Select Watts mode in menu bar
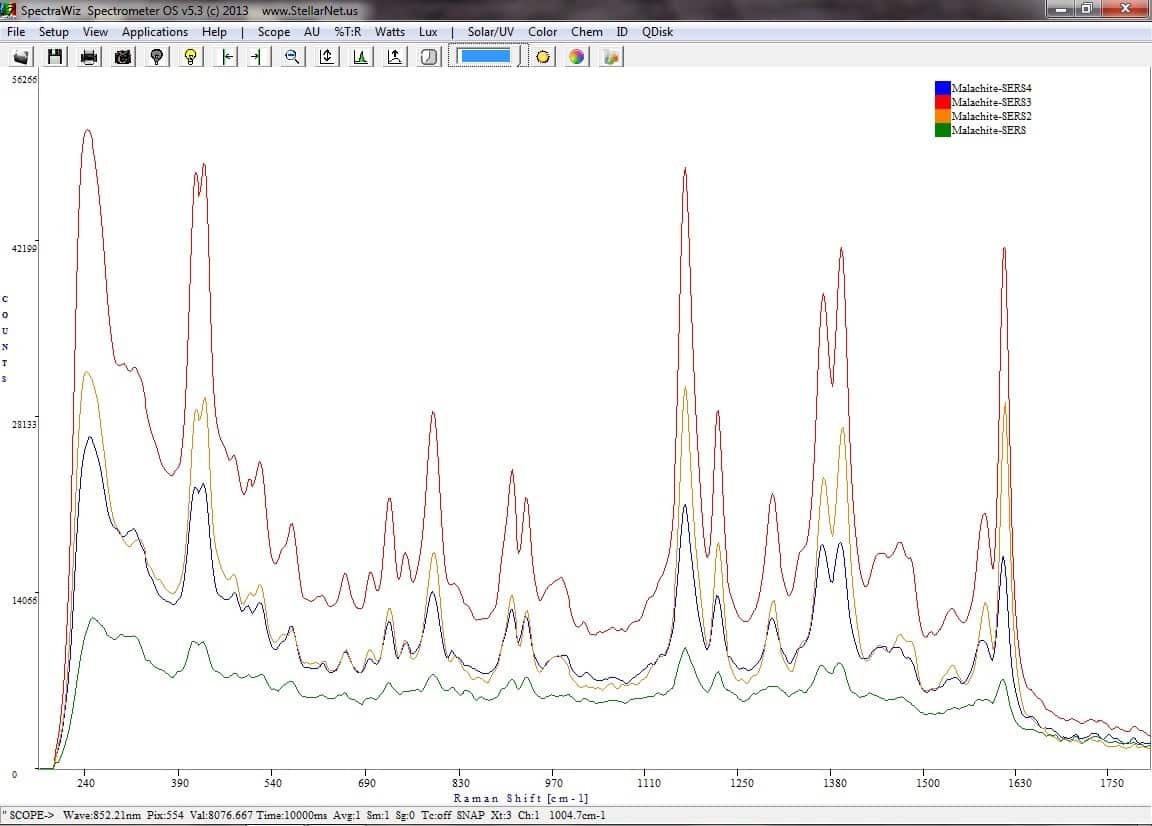Image resolution: width=1152 pixels, height=826 pixels. tap(389, 32)
